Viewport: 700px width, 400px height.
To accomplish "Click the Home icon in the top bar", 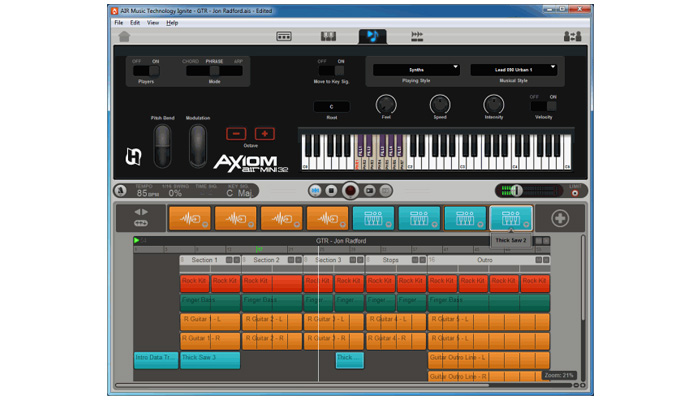I will [125, 37].
